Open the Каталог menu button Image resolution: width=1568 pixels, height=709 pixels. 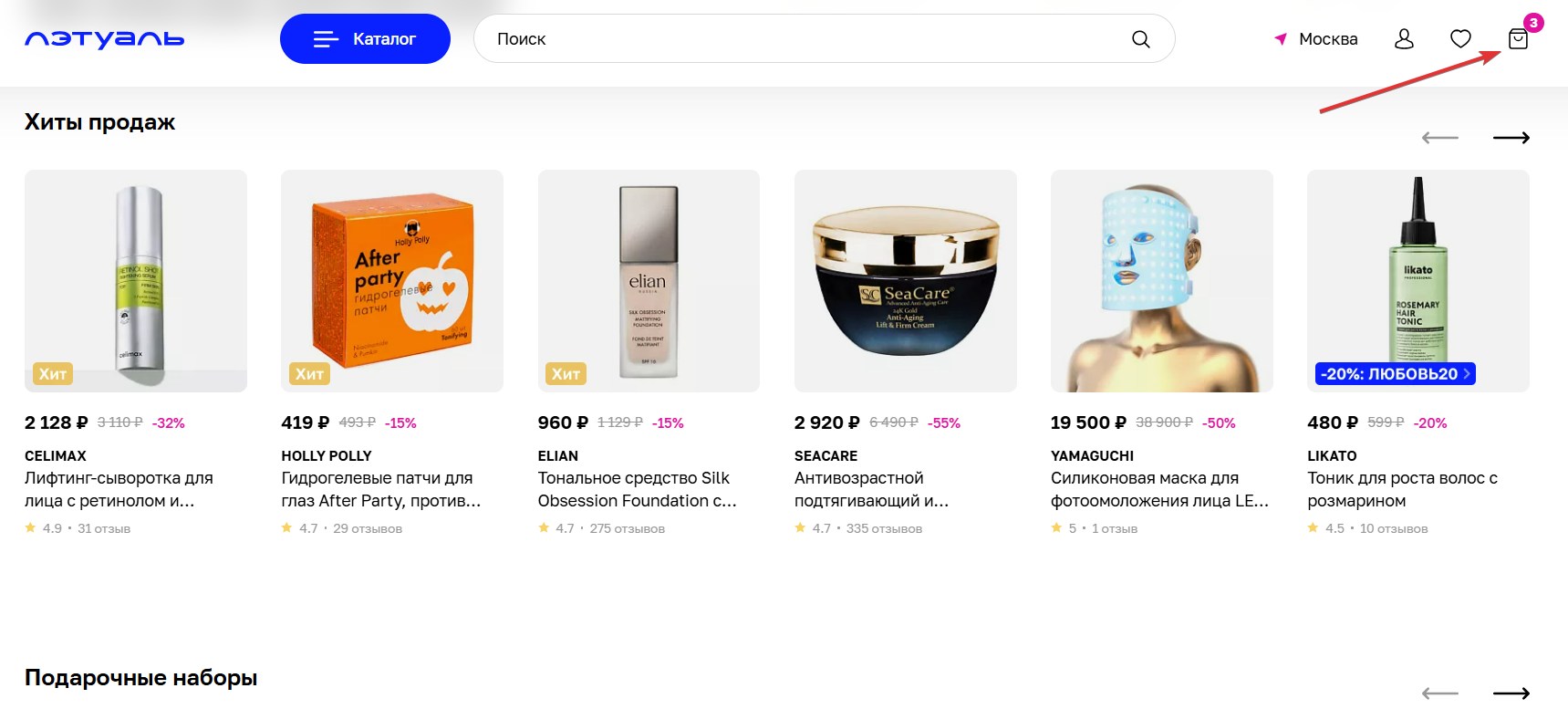[x=365, y=39]
